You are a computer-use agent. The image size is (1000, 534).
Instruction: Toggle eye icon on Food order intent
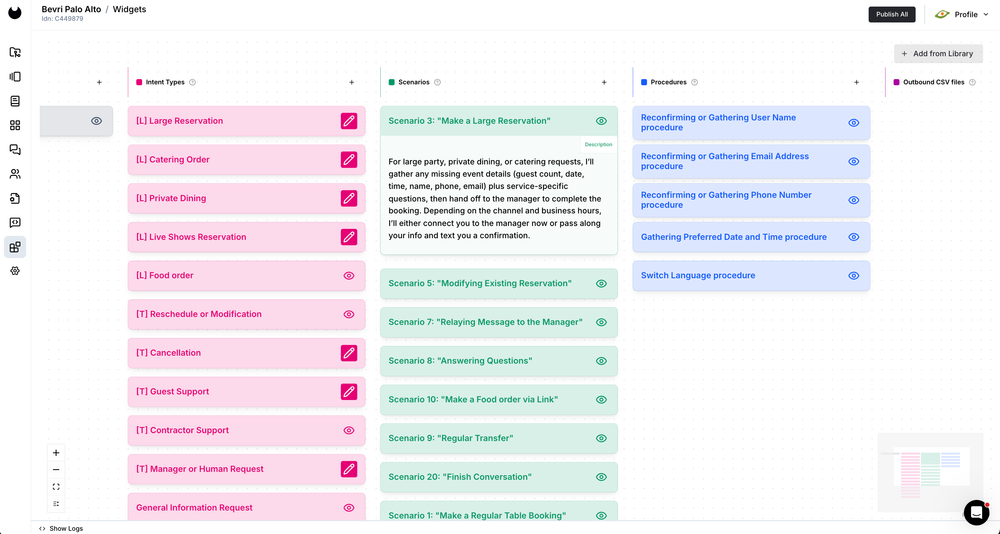coord(349,275)
